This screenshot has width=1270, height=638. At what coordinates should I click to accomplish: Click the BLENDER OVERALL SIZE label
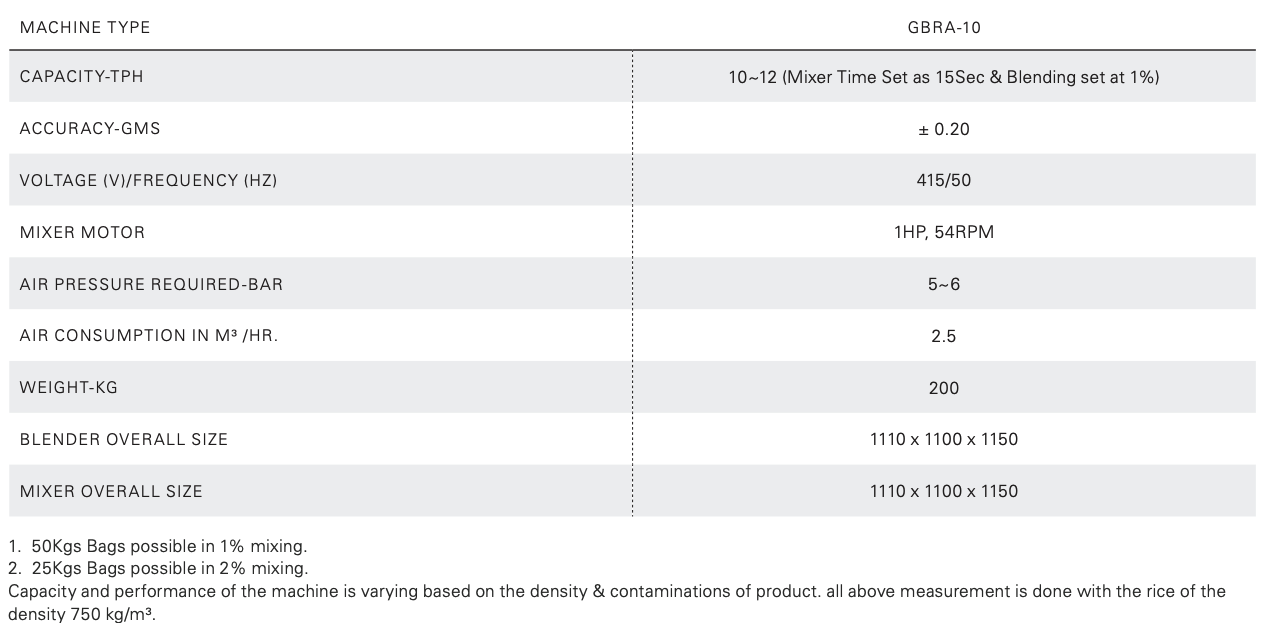(124, 439)
